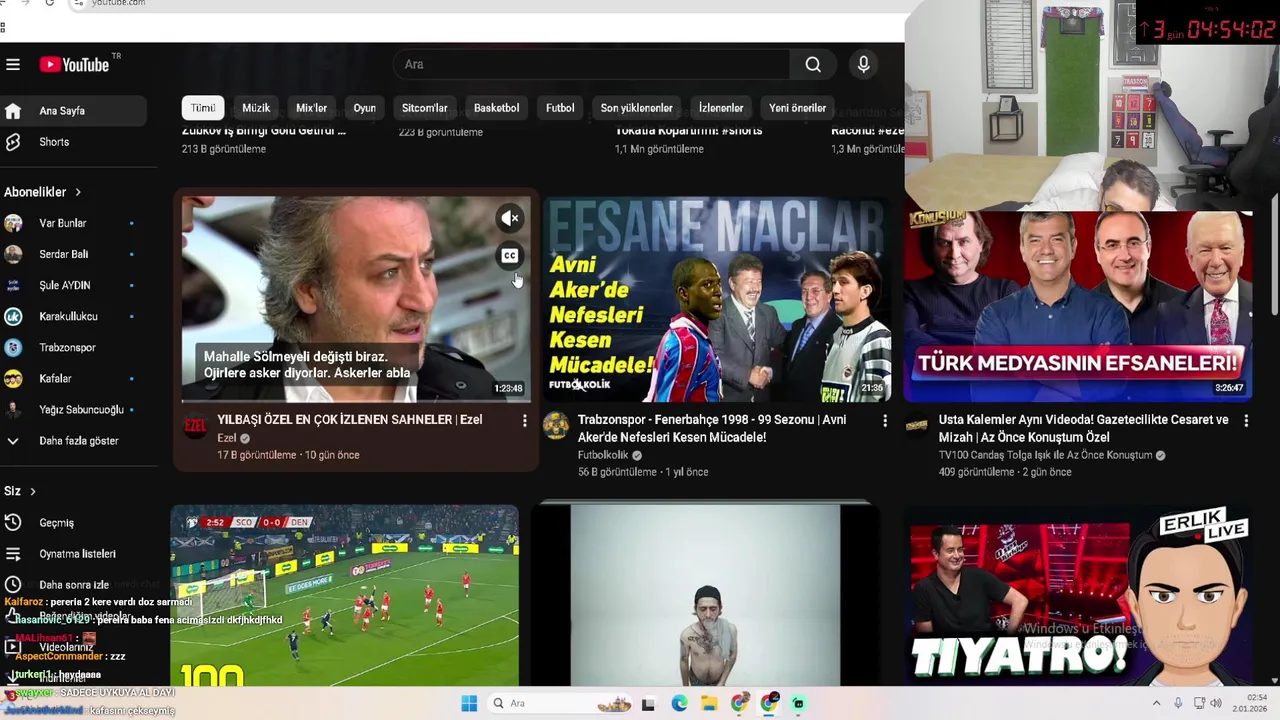Open Türk Medyasının Efsaneleri thumbnail

1077,304
